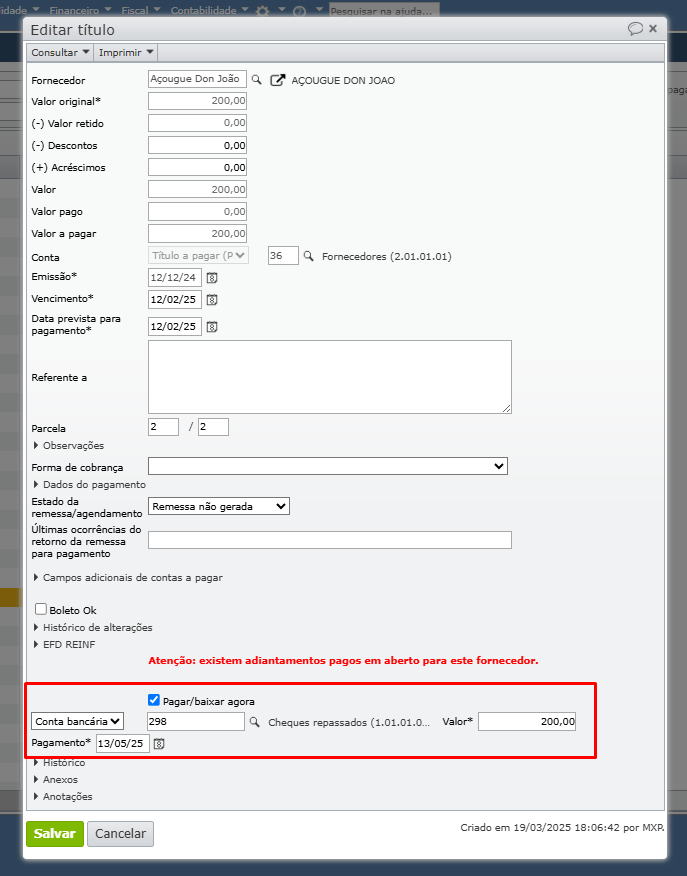The image size is (687, 876).
Task: Open the Contabilidade menu
Action: tap(209, 10)
